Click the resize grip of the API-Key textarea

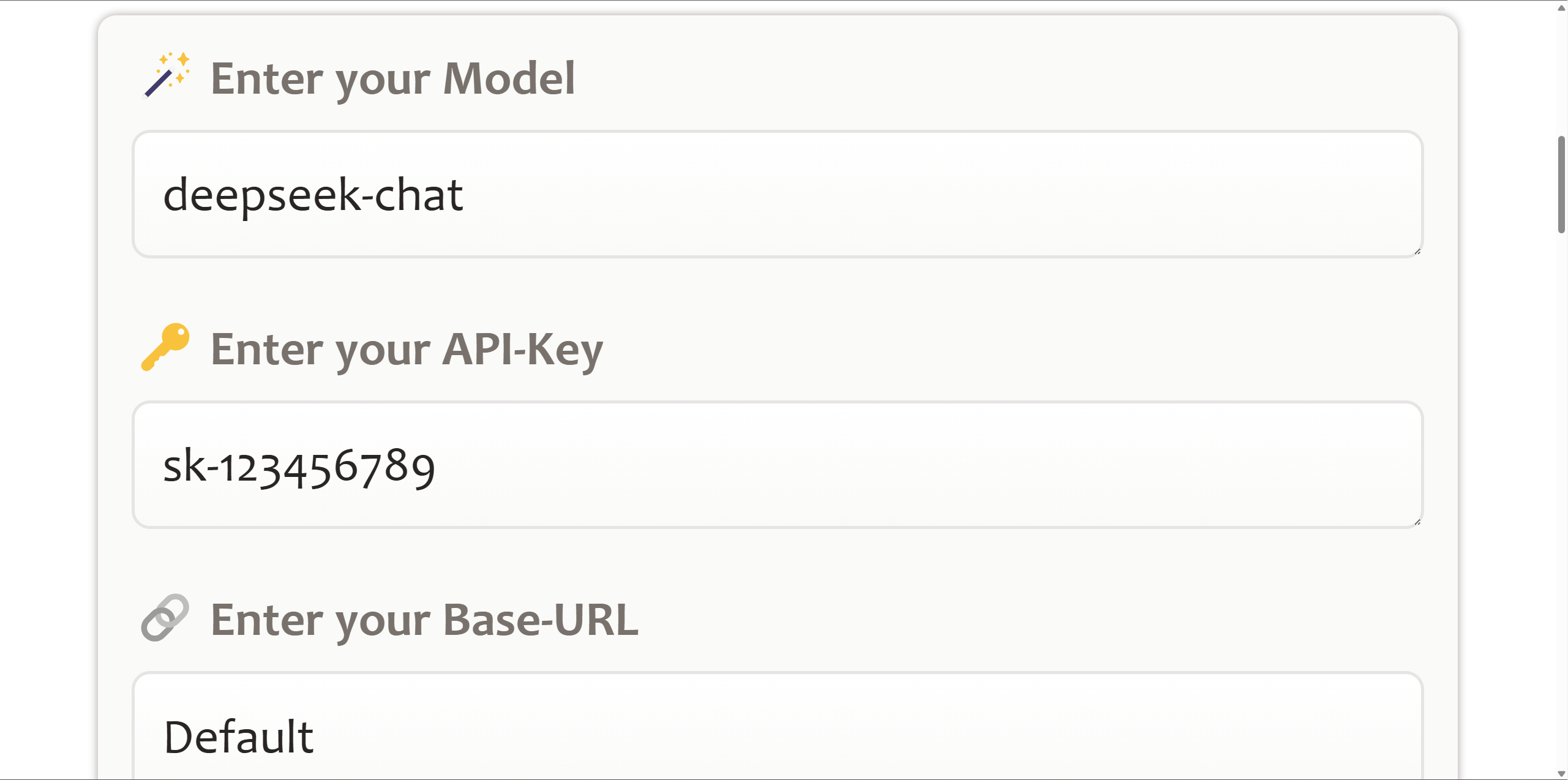pyautogui.click(x=1417, y=522)
